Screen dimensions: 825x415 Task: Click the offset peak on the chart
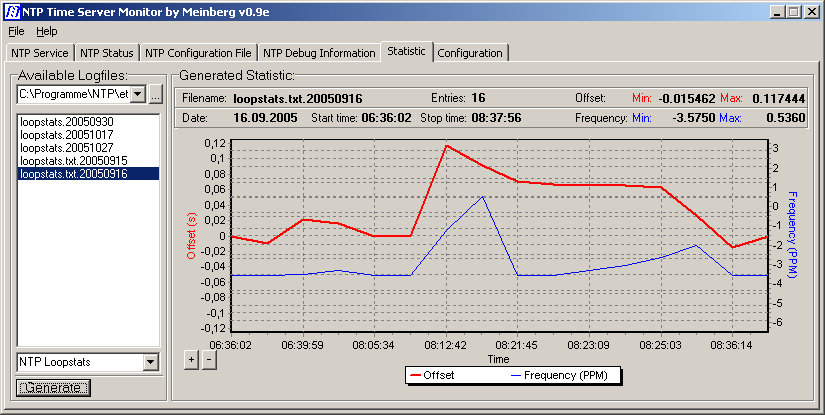coord(446,146)
